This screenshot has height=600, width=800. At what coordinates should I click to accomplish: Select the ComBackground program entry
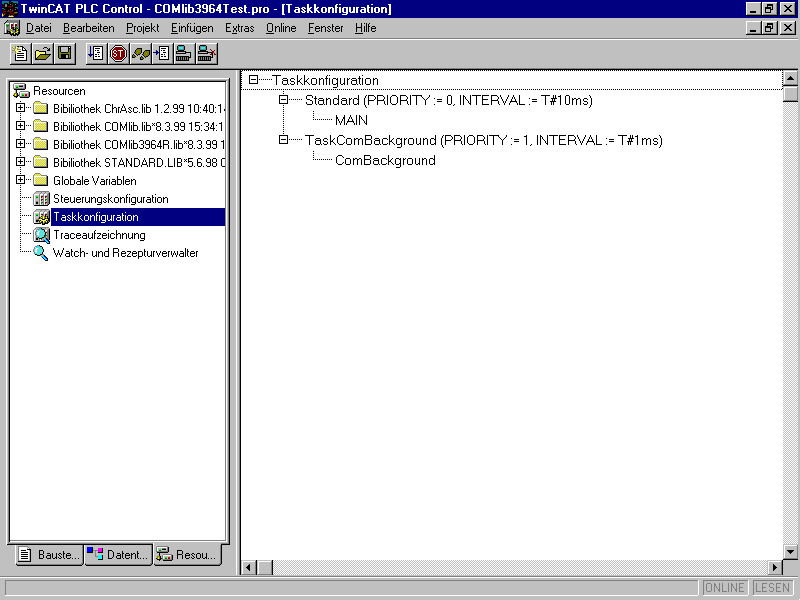(385, 160)
